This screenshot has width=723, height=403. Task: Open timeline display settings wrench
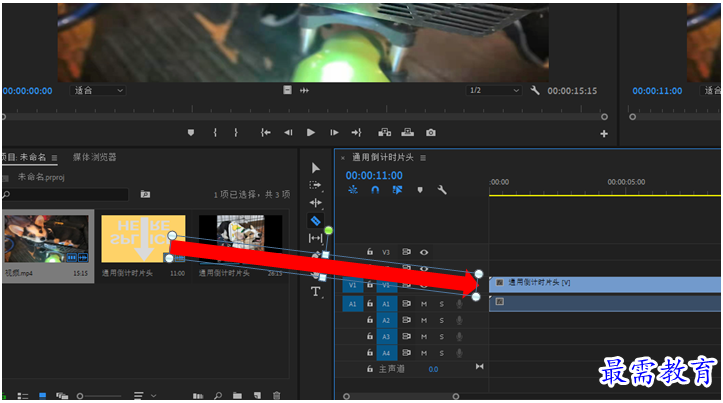(x=442, y=190)
